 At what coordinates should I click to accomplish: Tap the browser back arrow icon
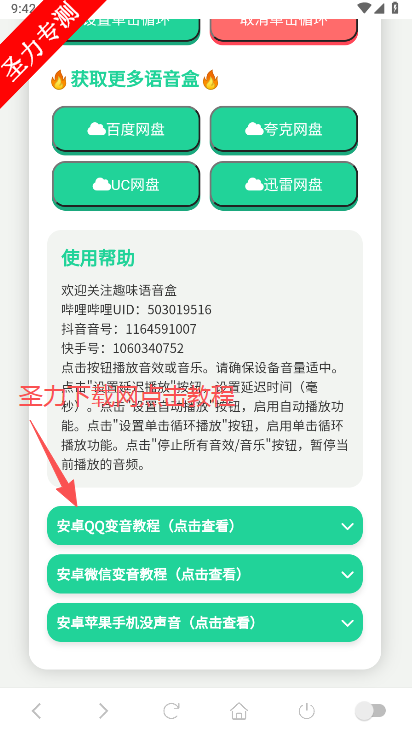point(36,711)
